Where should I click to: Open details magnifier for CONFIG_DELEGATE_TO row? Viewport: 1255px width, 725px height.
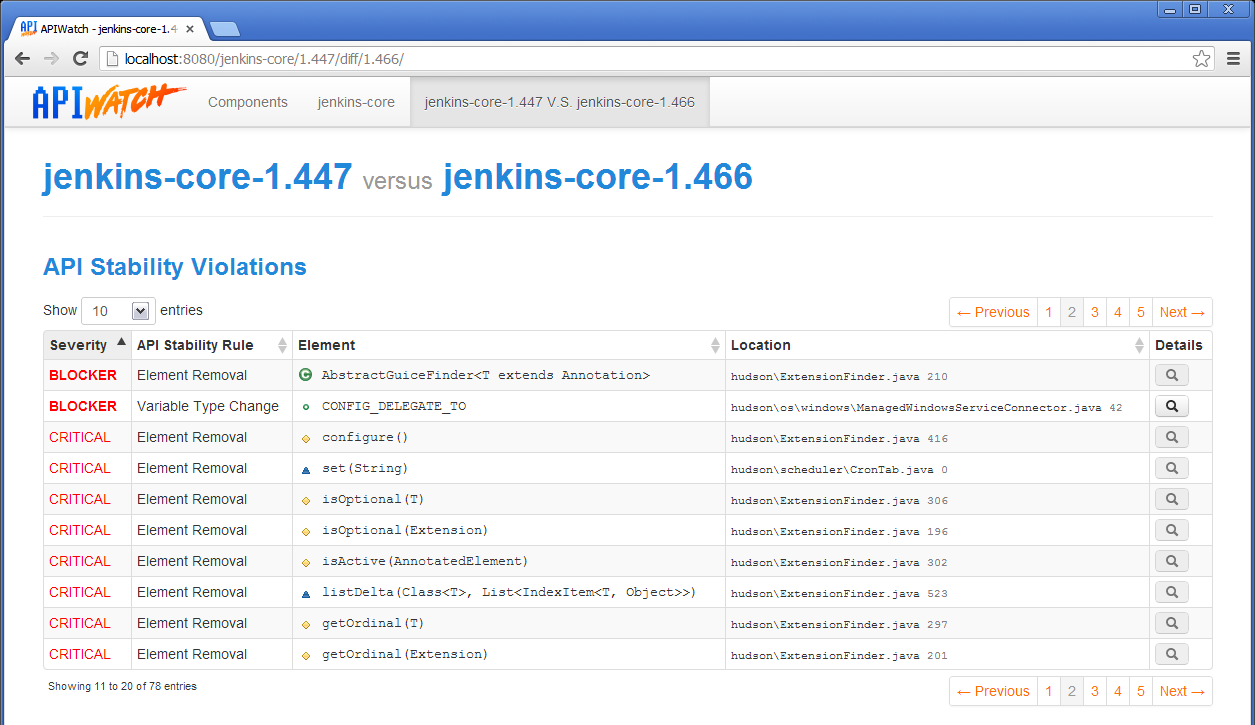point(1171,407)
